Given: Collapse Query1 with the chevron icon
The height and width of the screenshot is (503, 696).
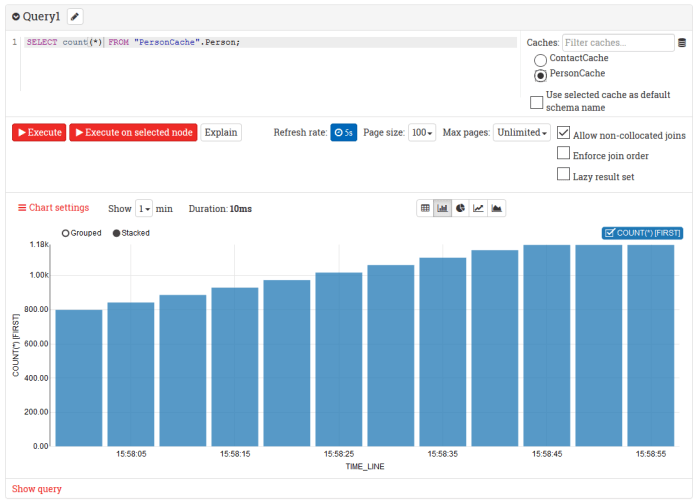Looking at the screenshot, I should 16,17.
